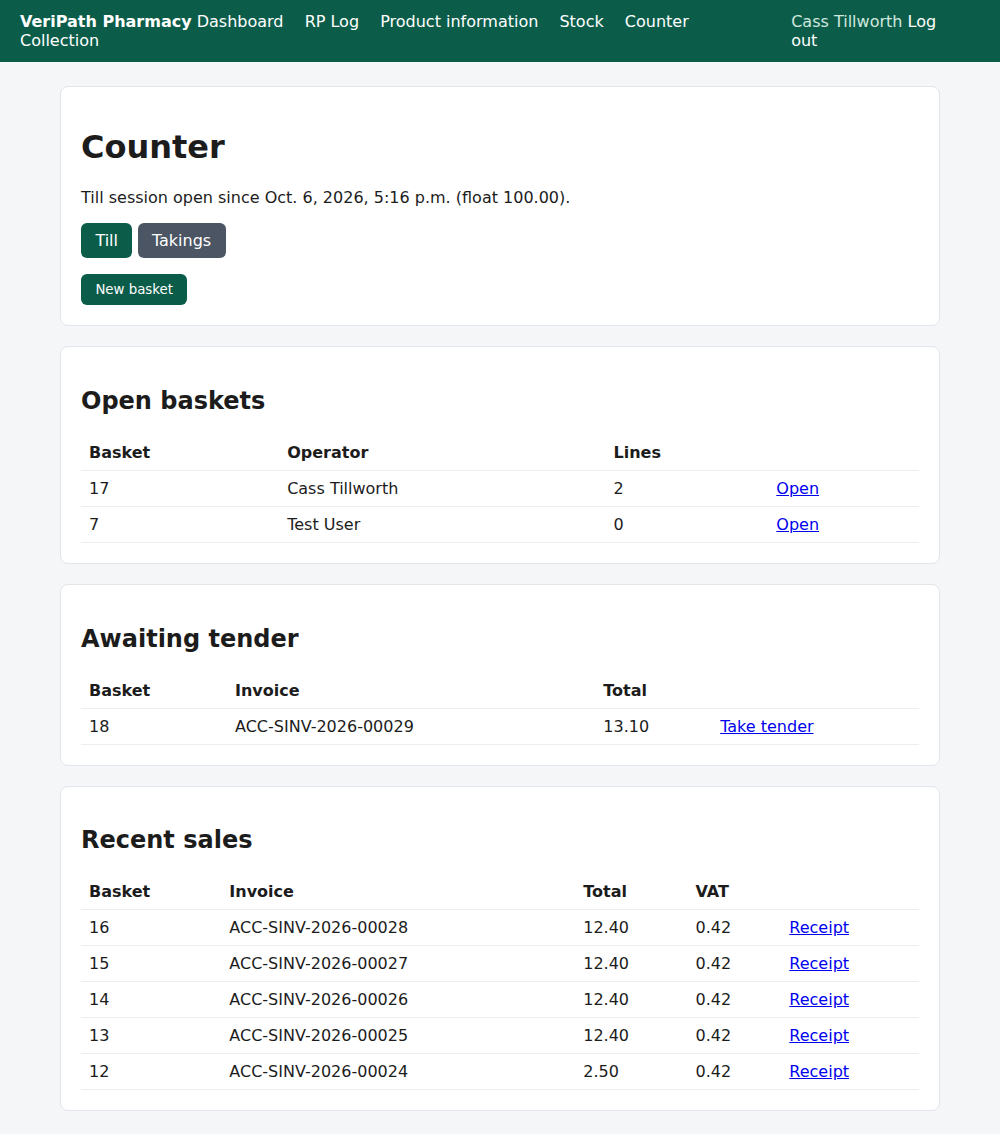Open basket 17 for Cass Tillworth

798,489
